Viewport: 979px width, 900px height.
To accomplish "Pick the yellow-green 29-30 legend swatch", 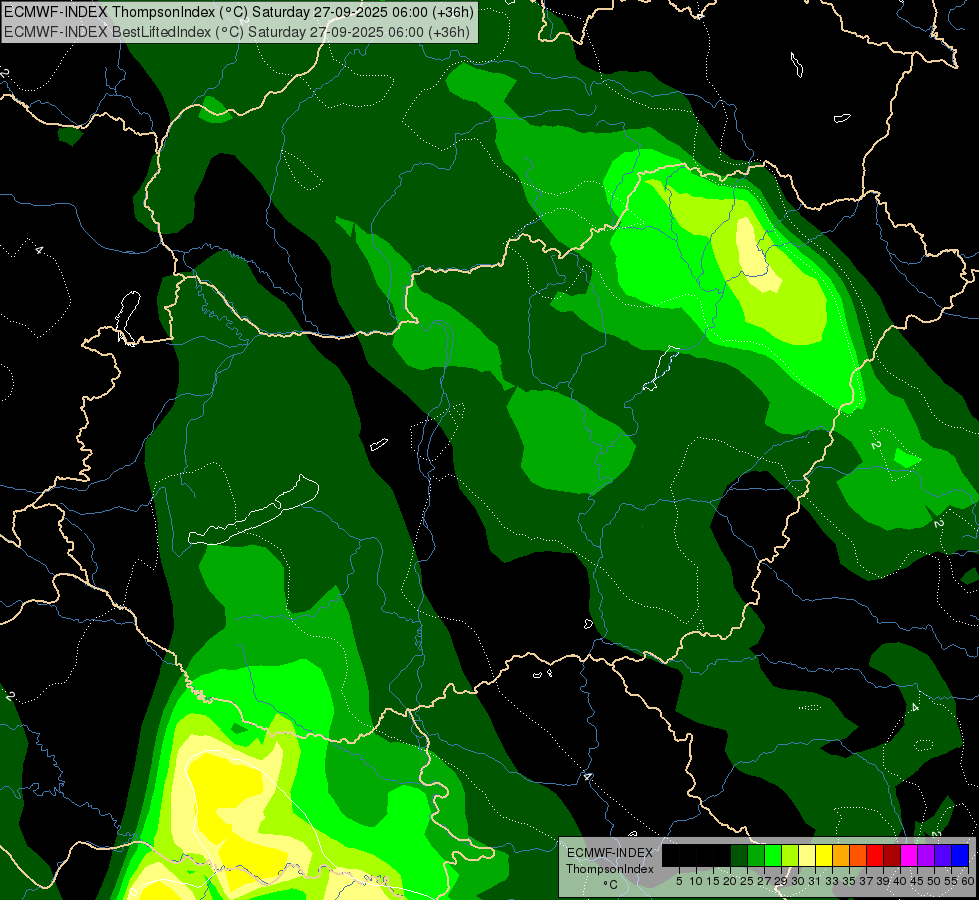I will [790, 855].
